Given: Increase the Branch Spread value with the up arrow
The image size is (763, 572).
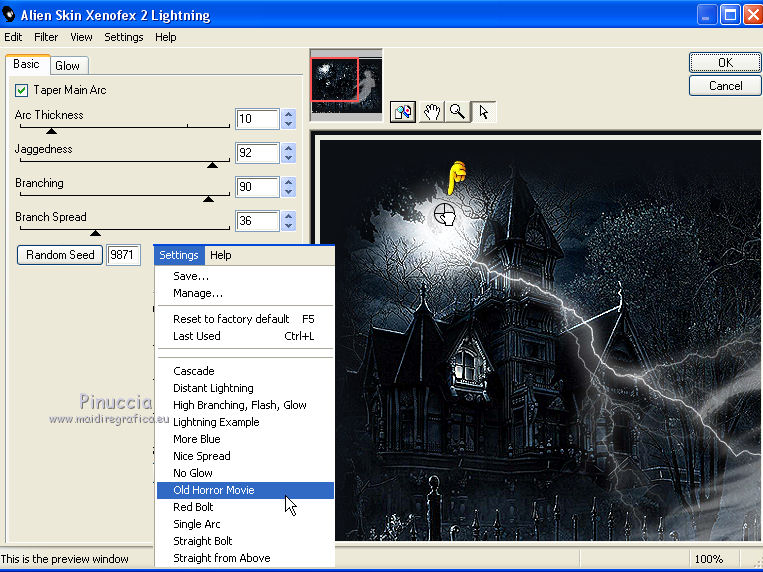Looking at the screenshot, I should pyautogui.click(x=289, y=217).
